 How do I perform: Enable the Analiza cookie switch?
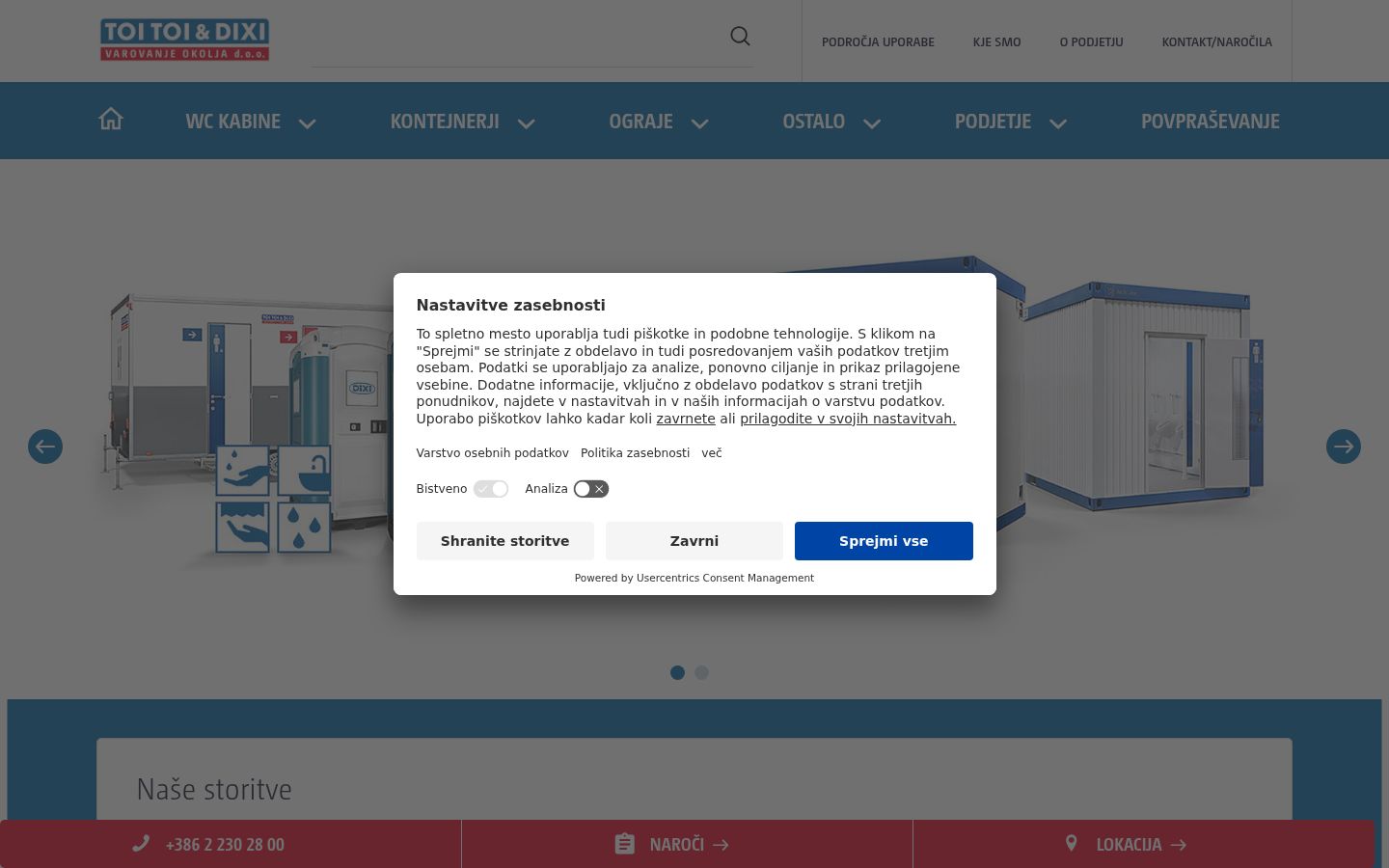591,489
